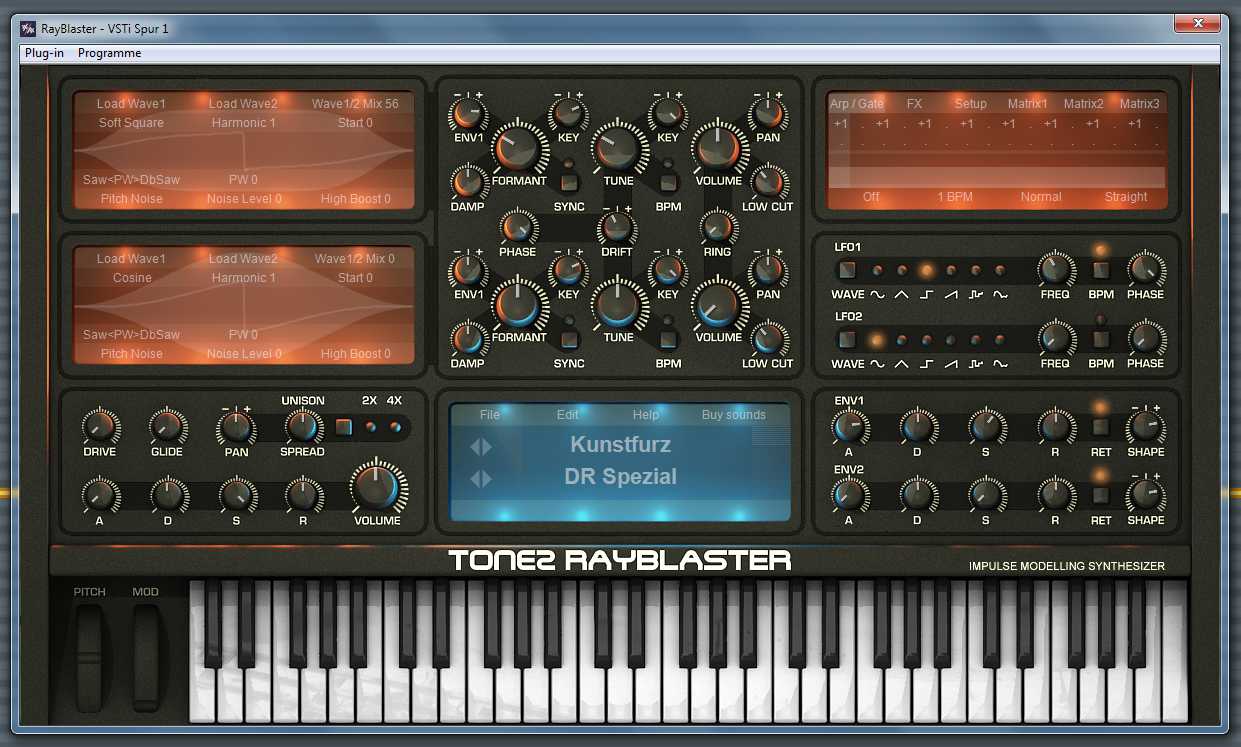Click the 2X unison indicator LED
This screenshot has height=747, width=1241.
click(x=370, y=427)
